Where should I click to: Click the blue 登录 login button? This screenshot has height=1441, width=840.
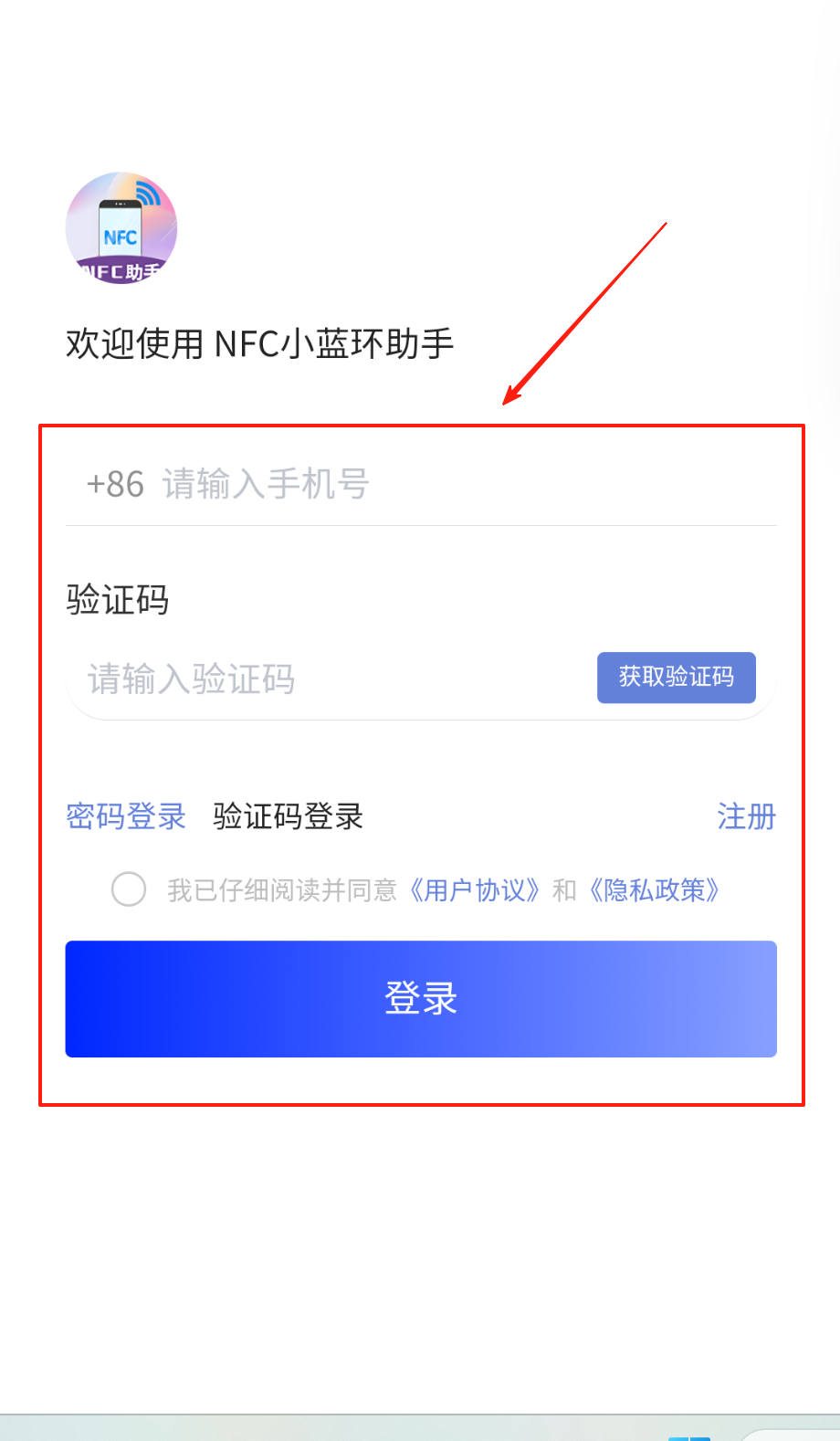(x=421, y=999)
